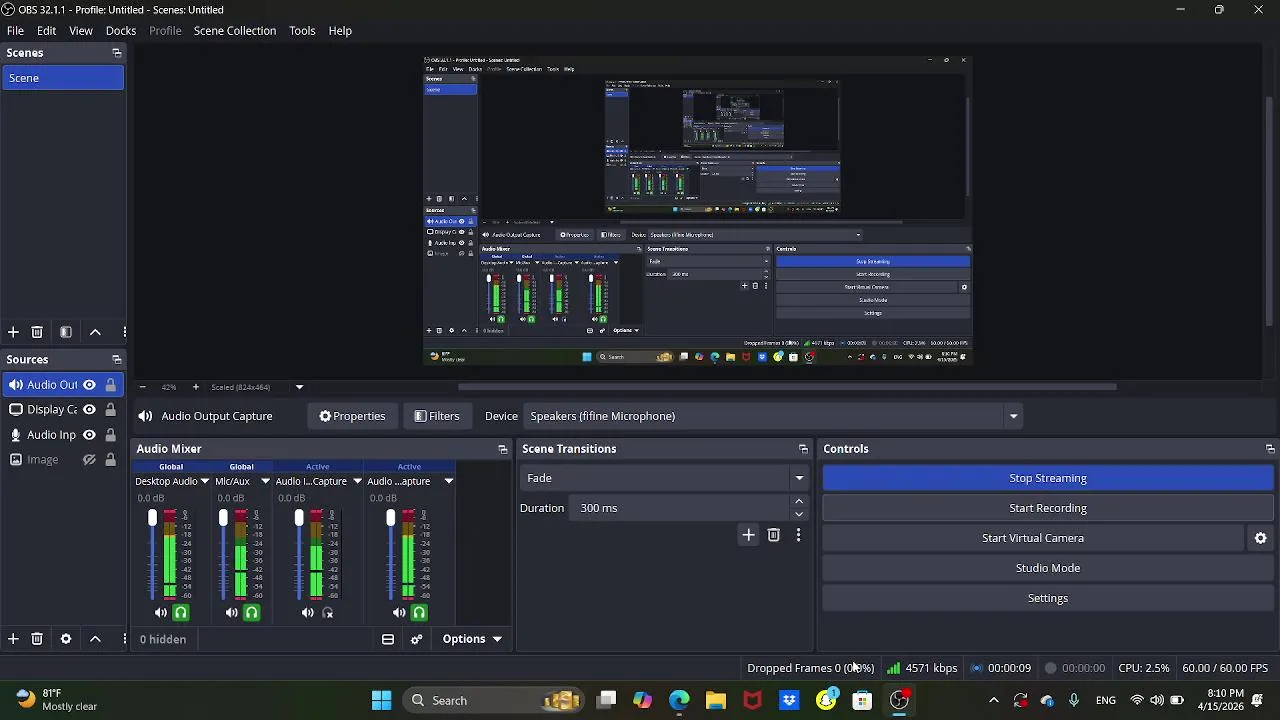The height and width of the screenshot is (720, 1280).
Task: Open Settings from the Controls dock
Action: pyautogui.click(x=1048, y=598)
